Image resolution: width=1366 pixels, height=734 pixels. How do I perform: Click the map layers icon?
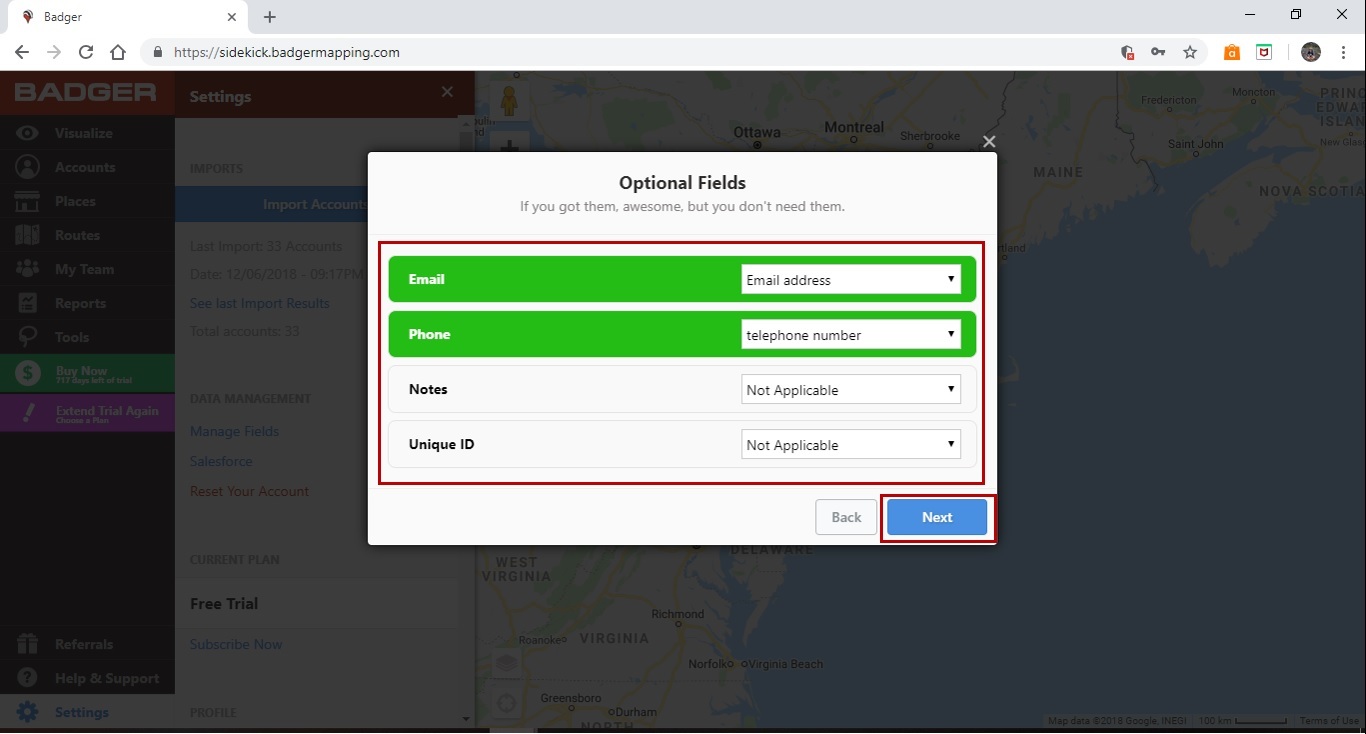click(x=507, y=663)
